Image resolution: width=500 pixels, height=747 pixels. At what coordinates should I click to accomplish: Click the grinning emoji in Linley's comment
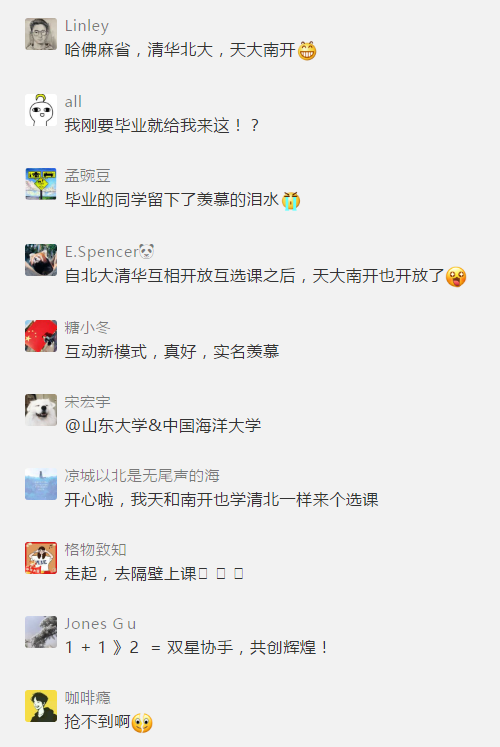pos(307,50)
